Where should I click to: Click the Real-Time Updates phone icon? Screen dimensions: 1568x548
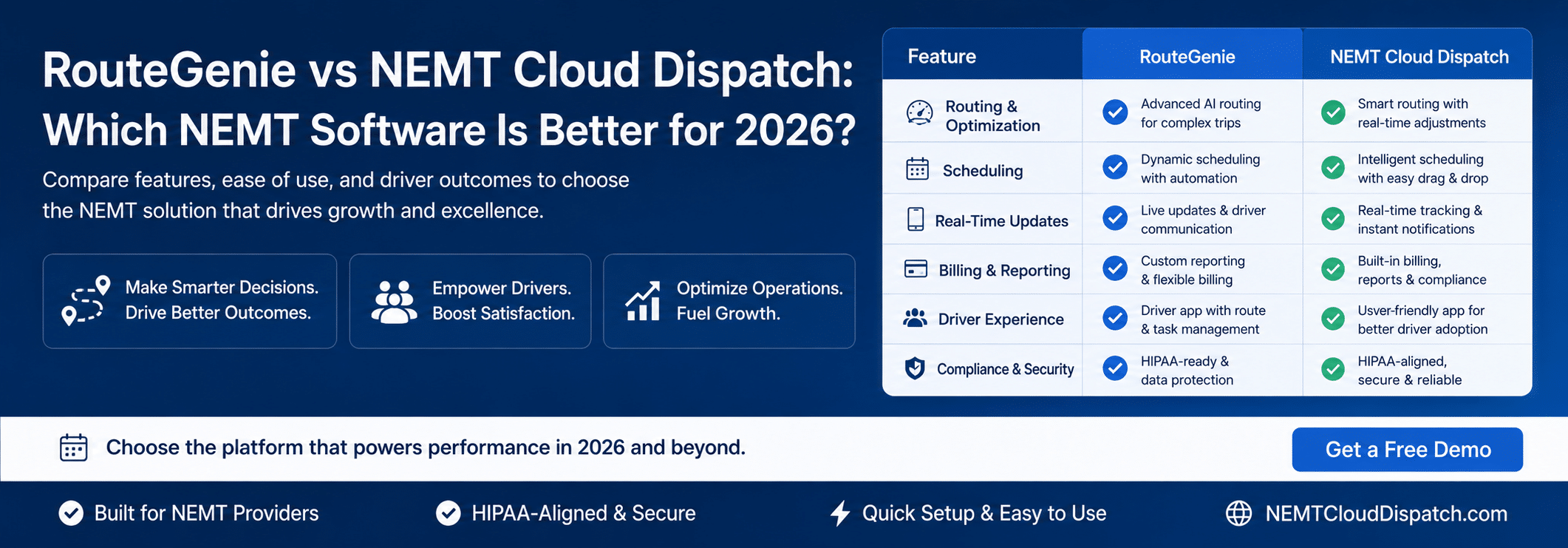[916, 220]
